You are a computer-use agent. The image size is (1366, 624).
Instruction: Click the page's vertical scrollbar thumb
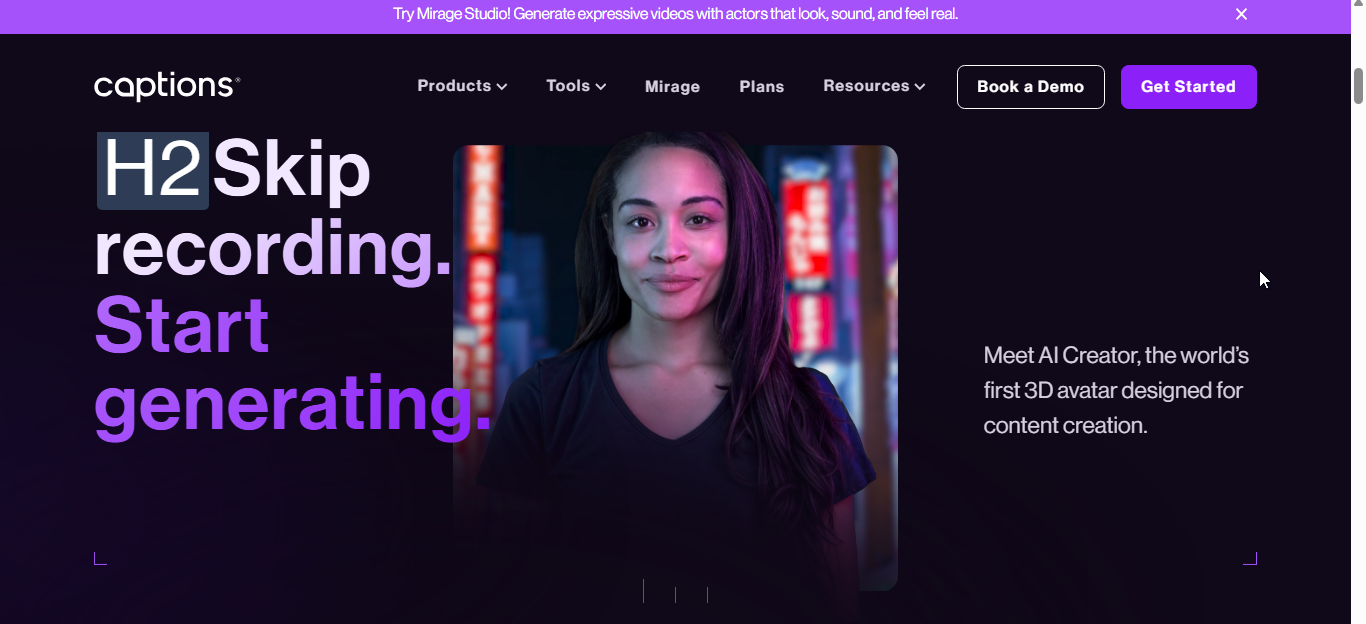1358,86
